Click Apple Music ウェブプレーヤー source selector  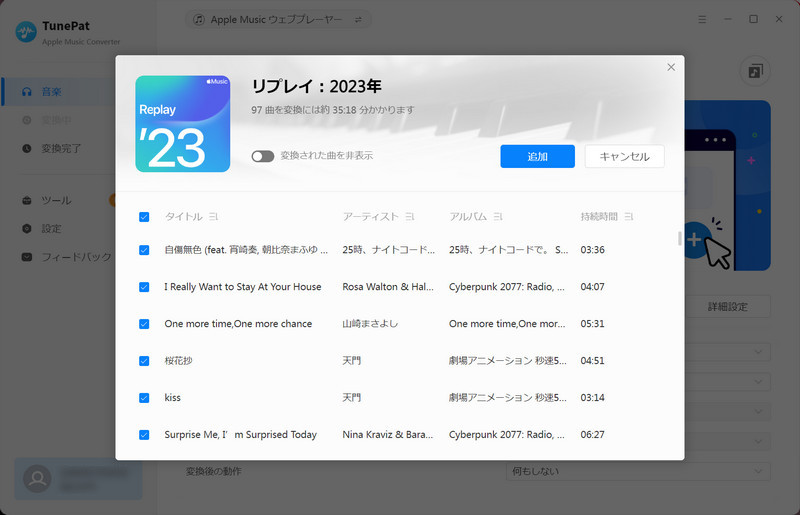[278, 19]
